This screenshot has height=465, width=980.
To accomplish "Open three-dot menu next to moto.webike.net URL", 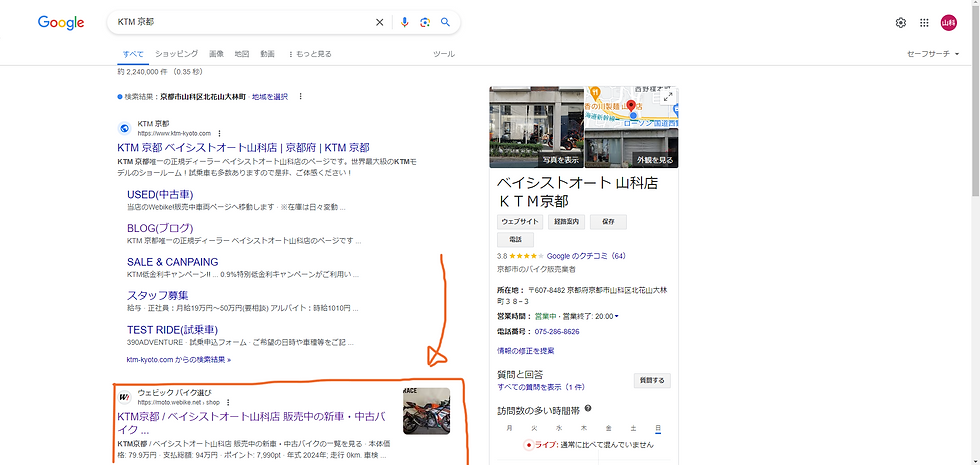I will pos(228,402).
